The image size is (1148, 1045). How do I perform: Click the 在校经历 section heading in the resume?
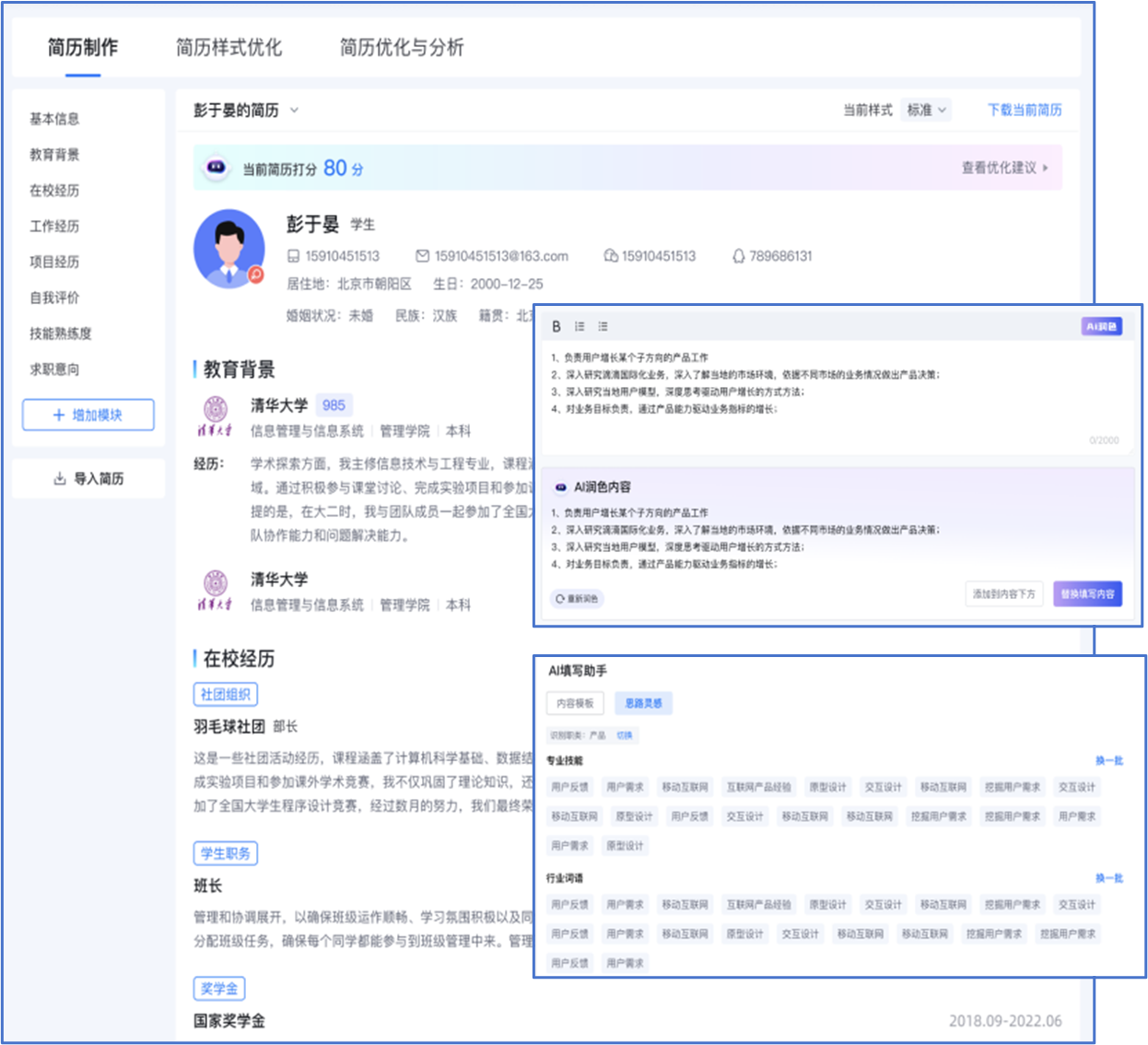(240, 659)
